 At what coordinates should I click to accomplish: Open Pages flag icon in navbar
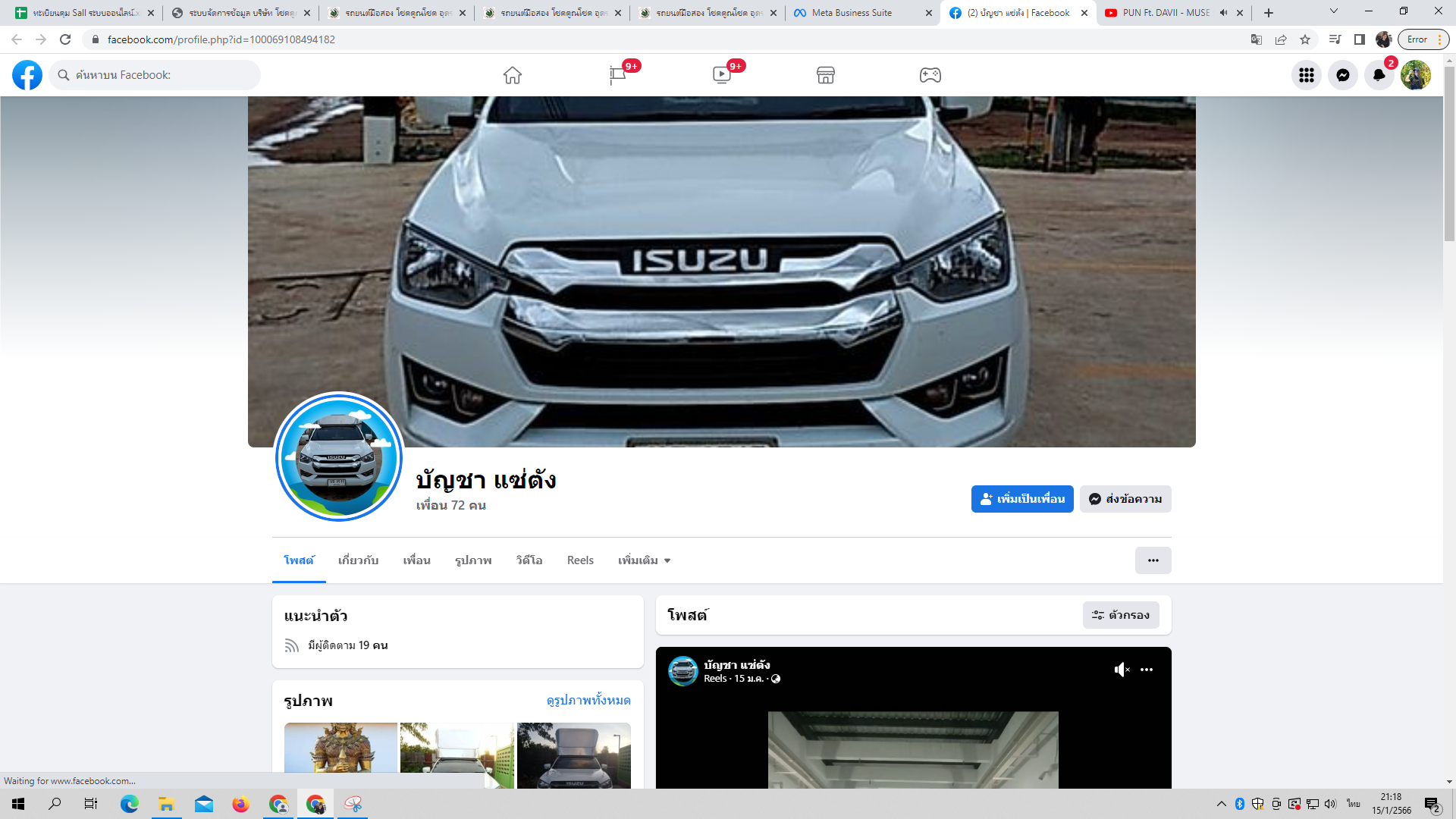pos(617,75)
